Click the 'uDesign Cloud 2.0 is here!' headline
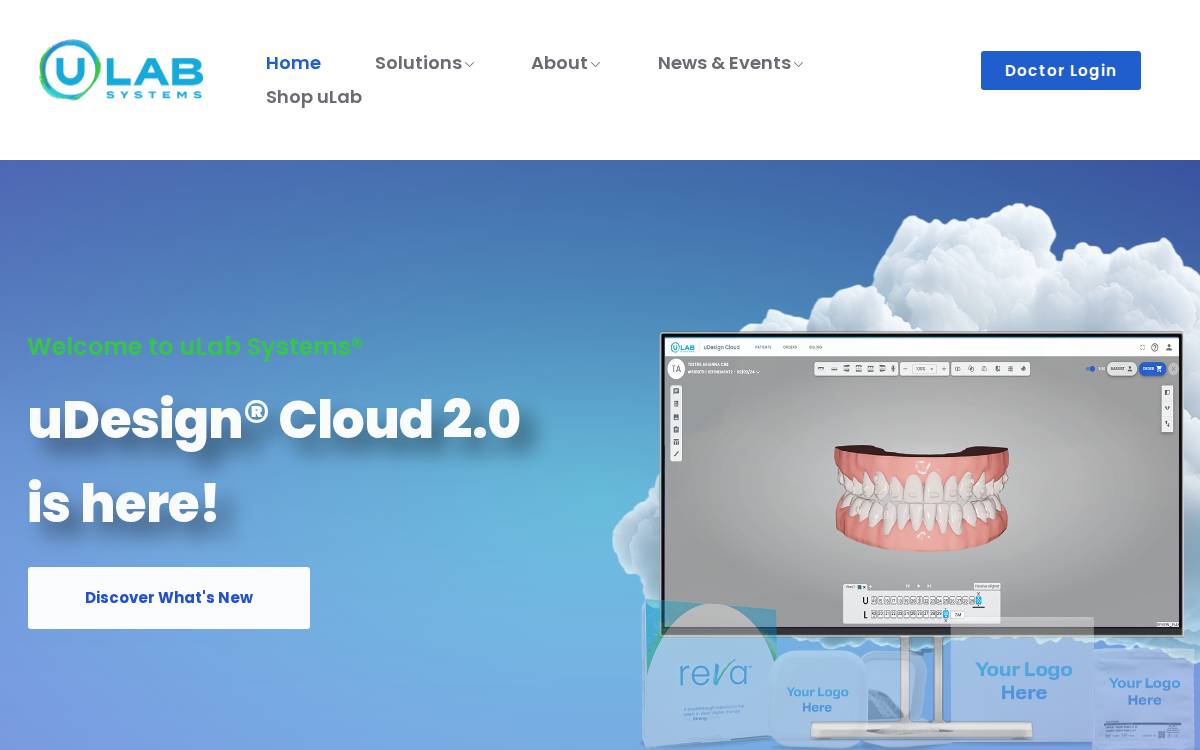This screenshot has width=1200, height=750. pyautogui.click(x=274, y=461)
